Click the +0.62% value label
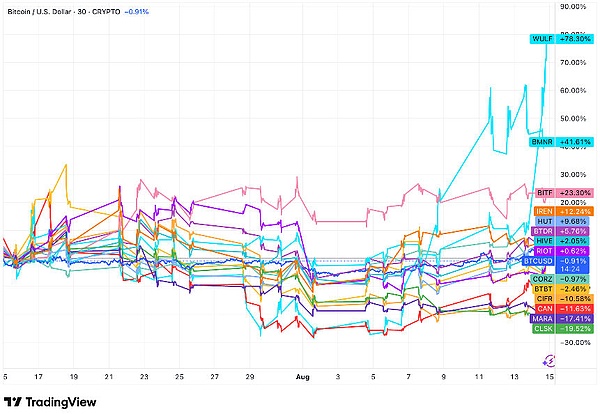This screenshot has width=600, height=414. point(572,251)
